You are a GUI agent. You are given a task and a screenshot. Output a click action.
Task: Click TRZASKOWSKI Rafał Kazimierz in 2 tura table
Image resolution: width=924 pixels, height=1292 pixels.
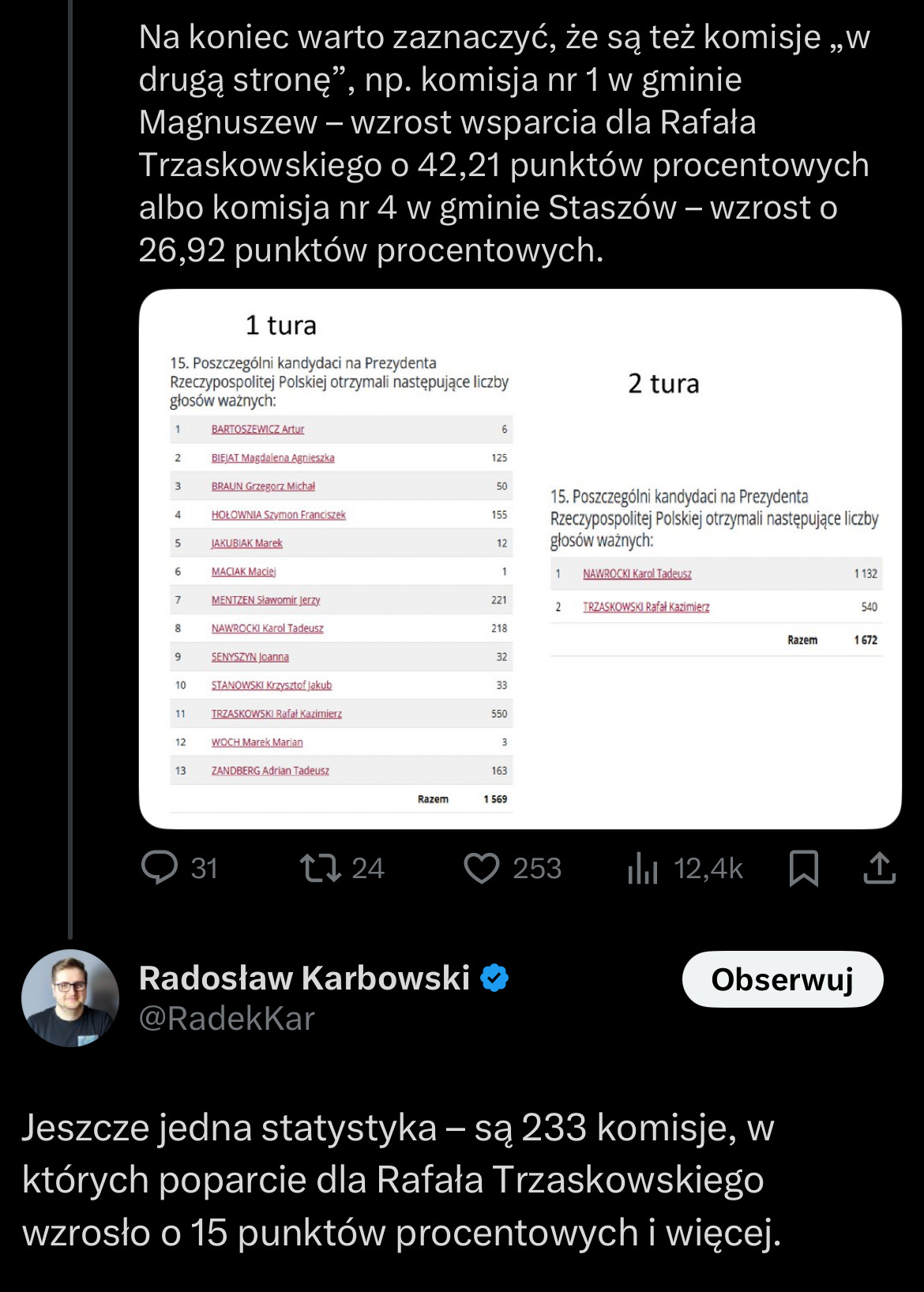tap(646, 607)
